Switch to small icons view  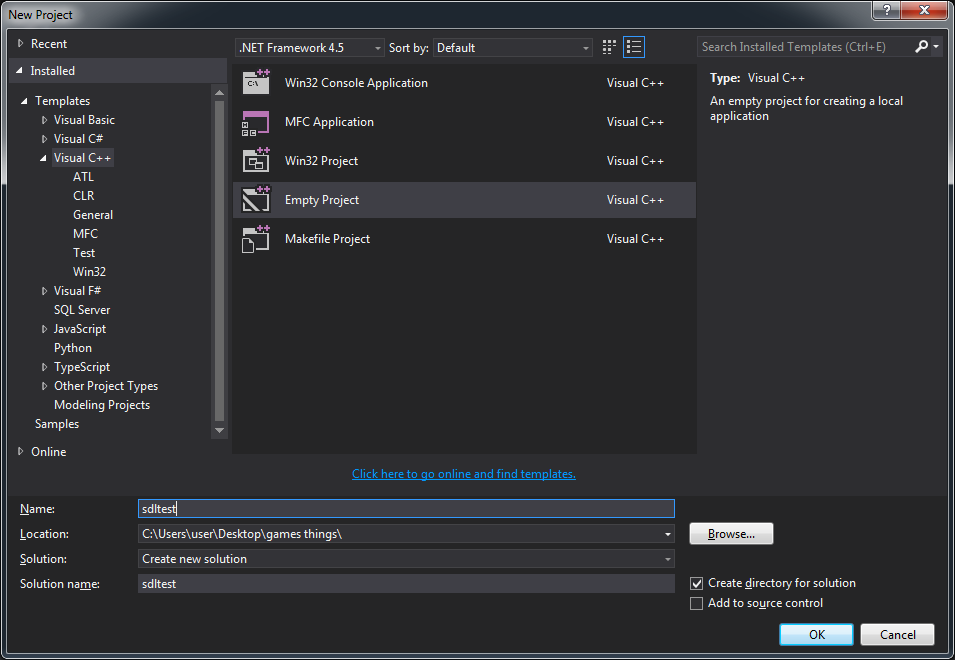click(610, 47)
